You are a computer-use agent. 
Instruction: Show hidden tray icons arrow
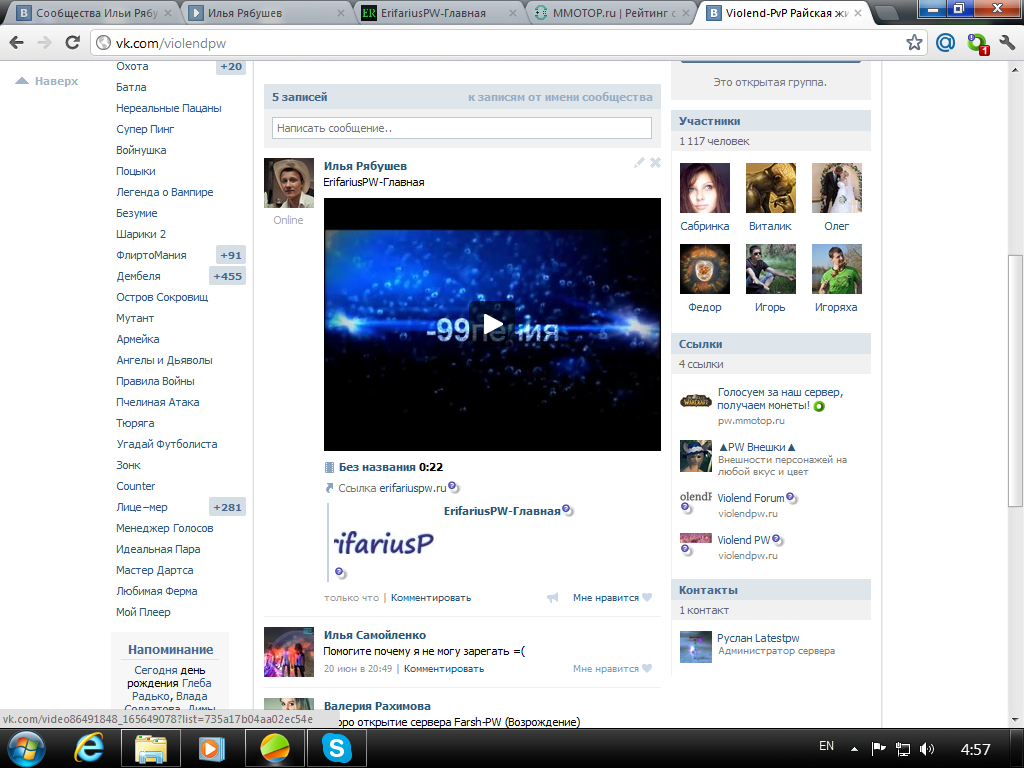pos(854,749)
